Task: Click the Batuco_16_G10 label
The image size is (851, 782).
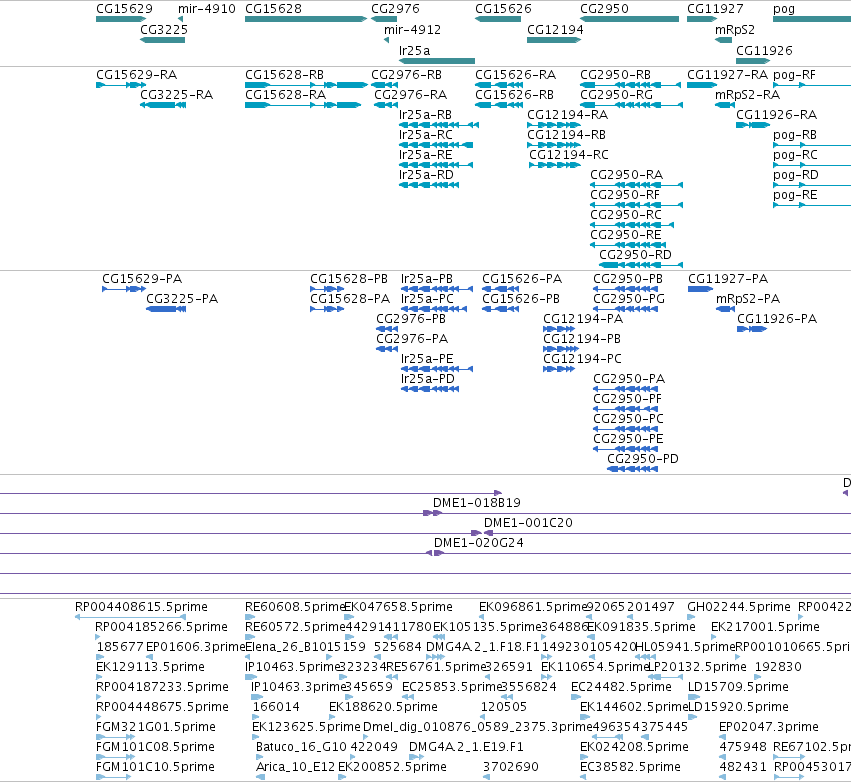Action: 301,747
